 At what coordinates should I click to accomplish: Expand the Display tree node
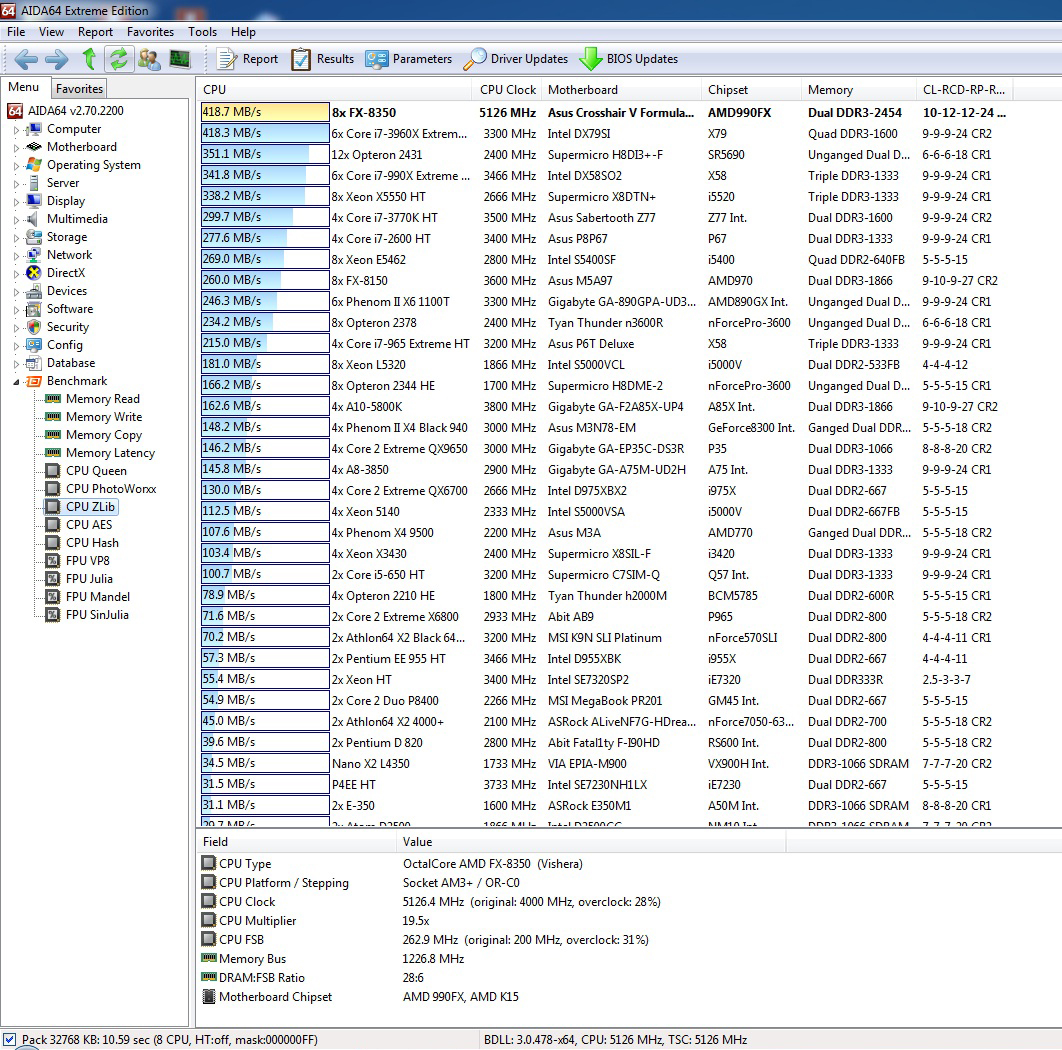16,201
